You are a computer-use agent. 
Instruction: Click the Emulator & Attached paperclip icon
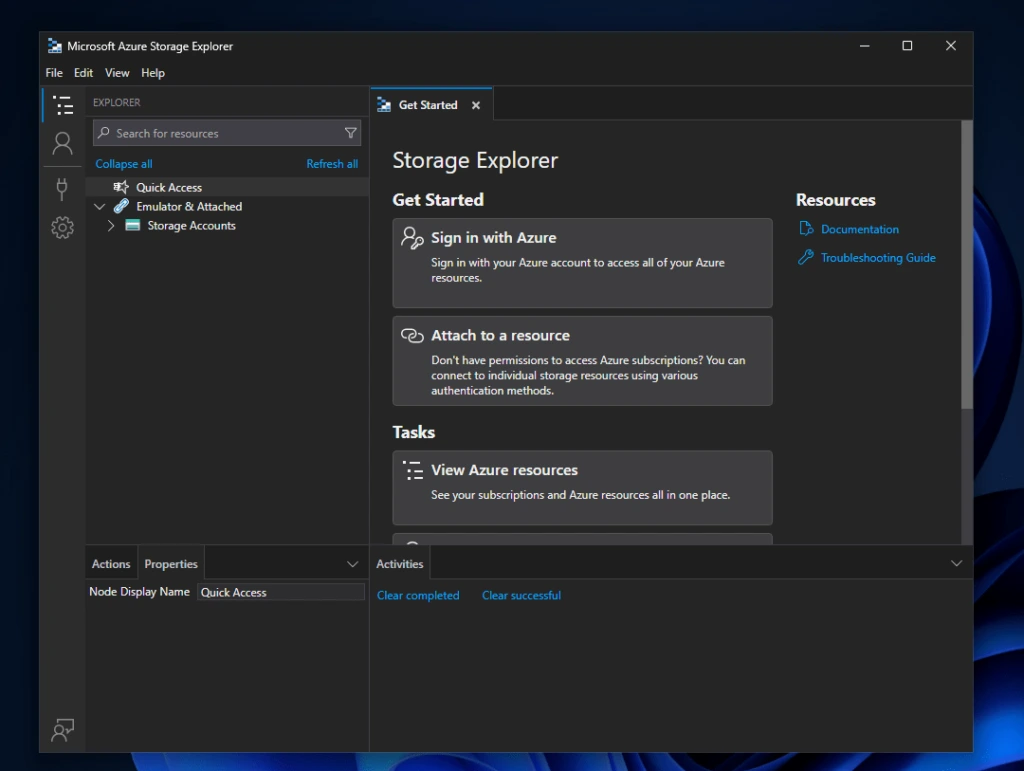point(121,206)
